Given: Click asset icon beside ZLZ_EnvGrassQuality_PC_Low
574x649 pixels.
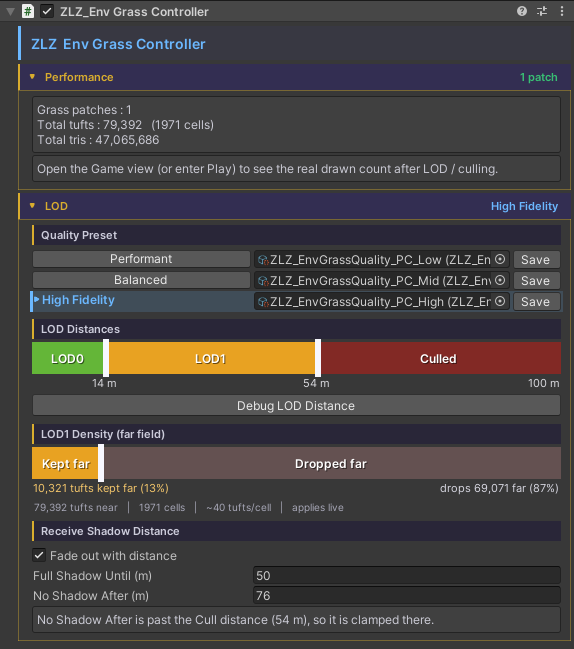Looking at the screenshot, I should [x=263, y=260].
